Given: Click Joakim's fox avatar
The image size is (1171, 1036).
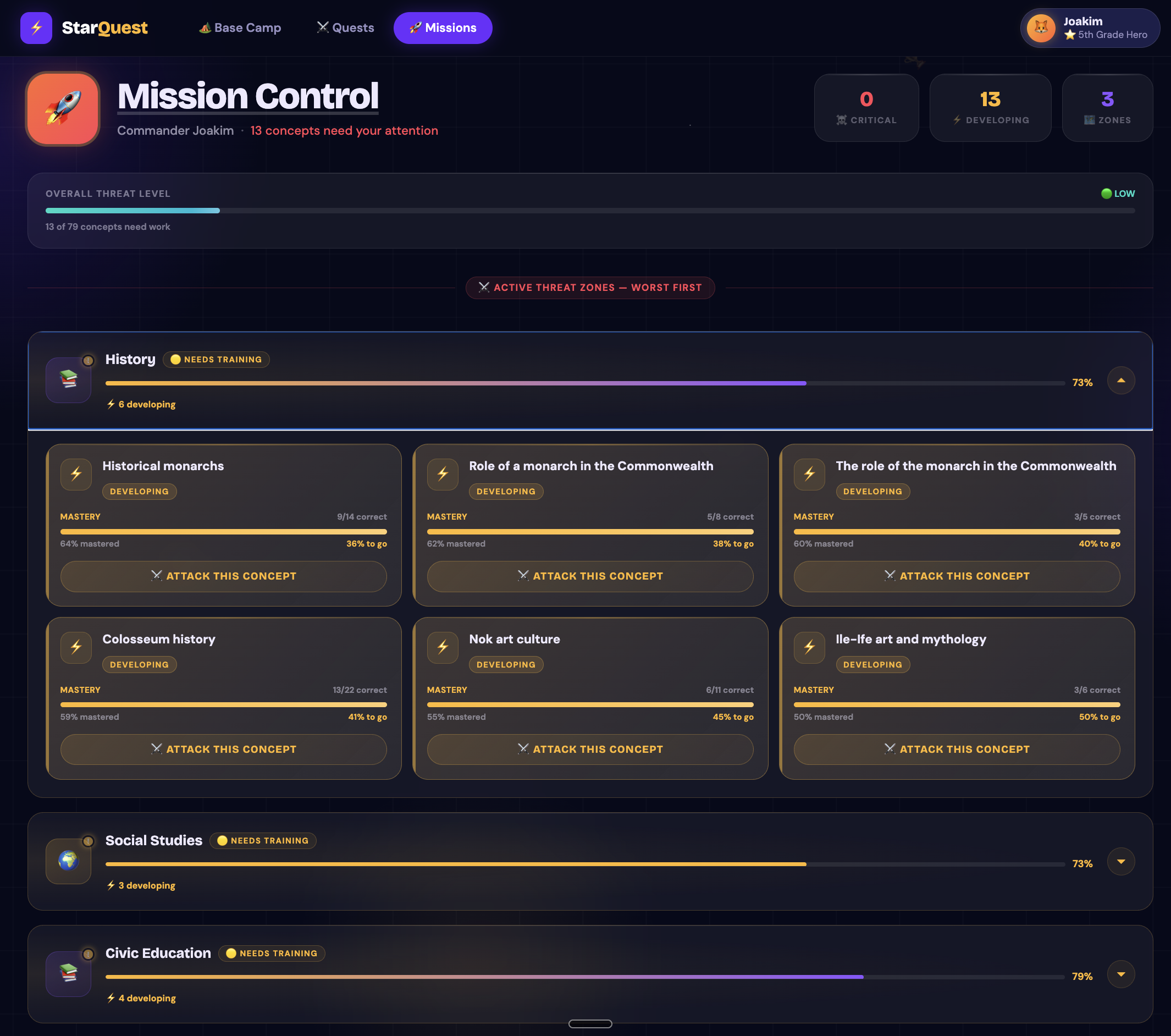Looking at the screenshot, I should pos(1041,27).
